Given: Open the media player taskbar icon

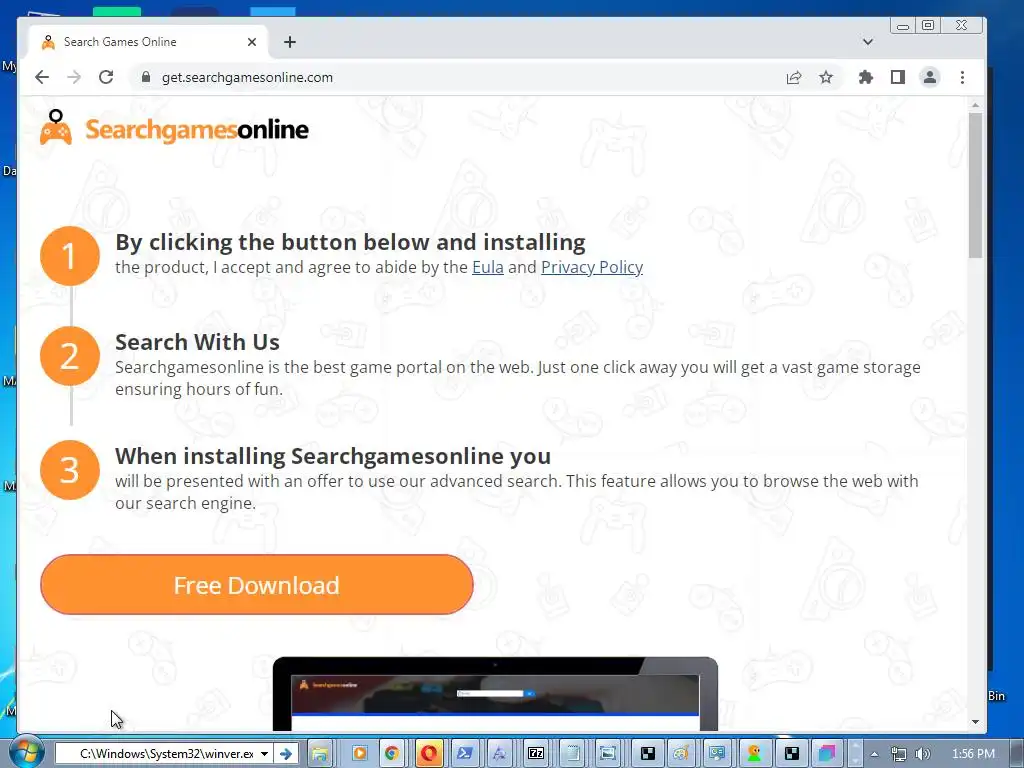Looking at the screenshot, I should [359, 754].
